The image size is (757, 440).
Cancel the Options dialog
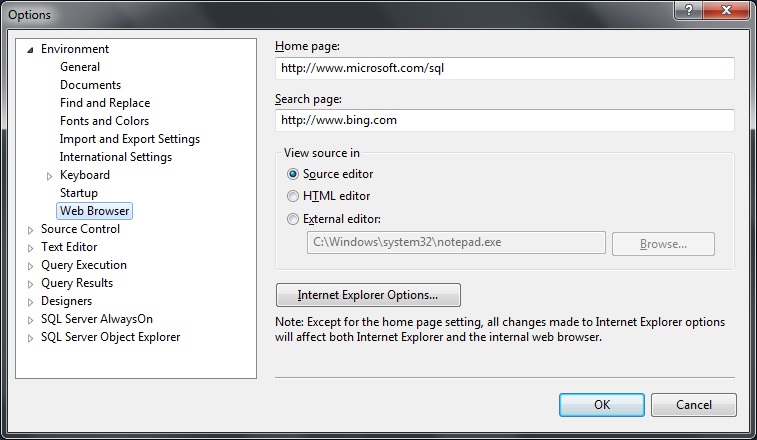(x=693, y=405)
